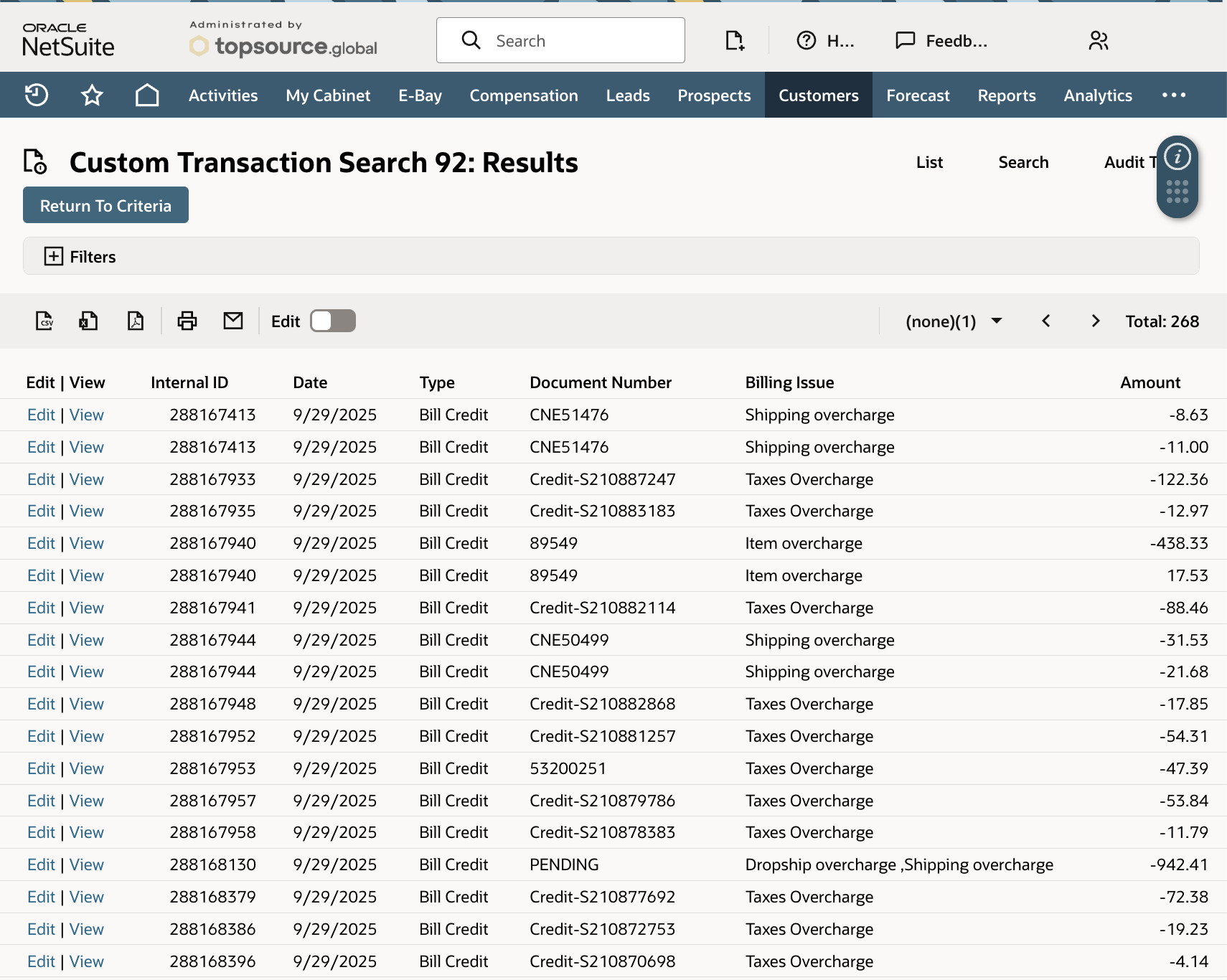View the 53200251 document record
Screen dimensions: 1227x980
[x=87, y=768]
